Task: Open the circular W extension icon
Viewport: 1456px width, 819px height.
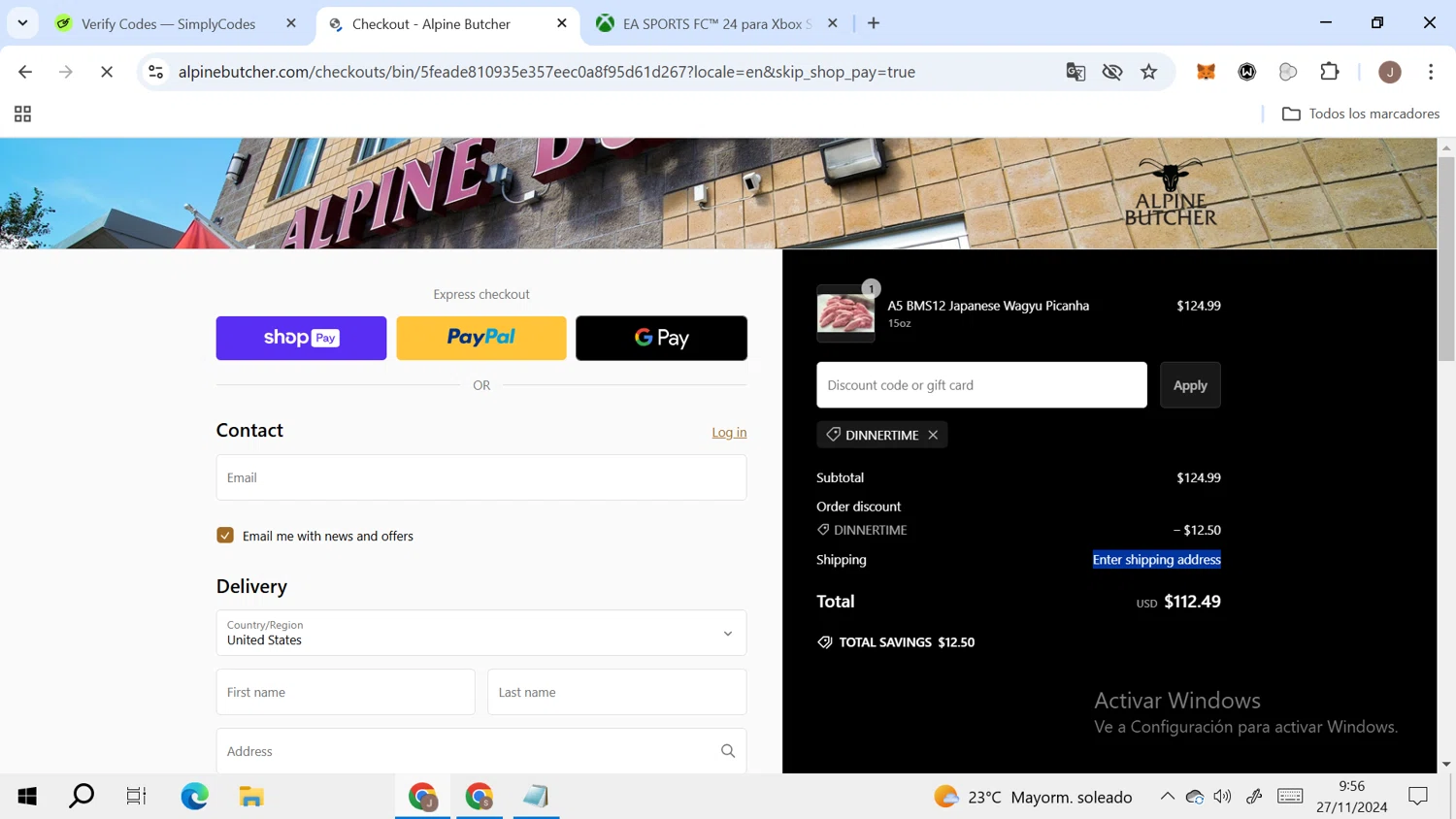Action: [x=1247, y=72]
